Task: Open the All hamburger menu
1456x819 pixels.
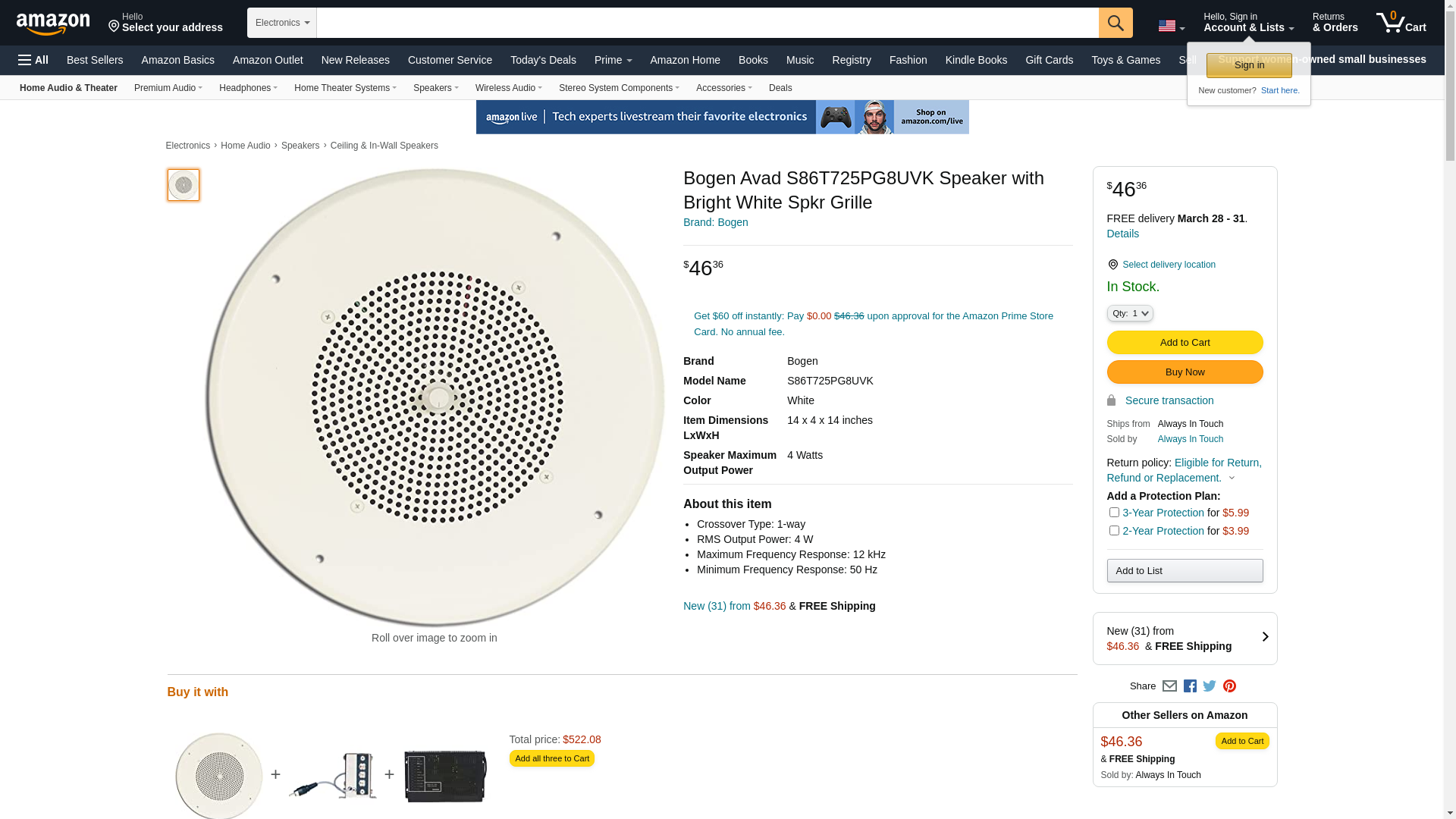Action: [33, 60]
